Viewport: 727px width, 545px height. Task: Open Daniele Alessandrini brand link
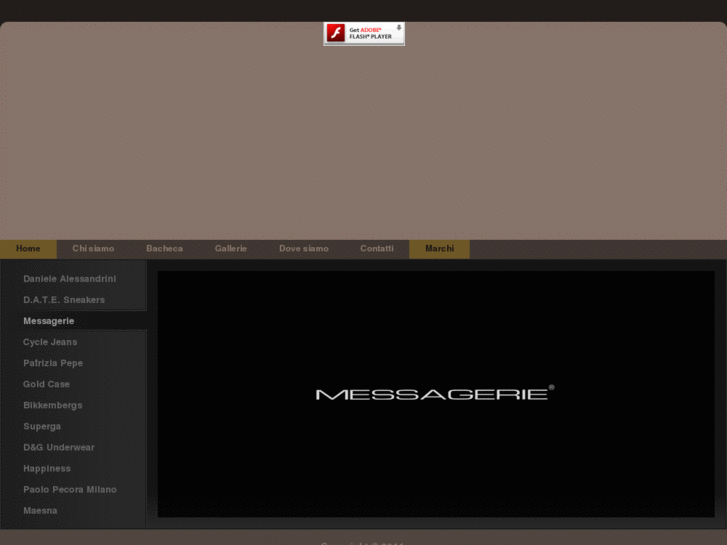pos(70,279)
